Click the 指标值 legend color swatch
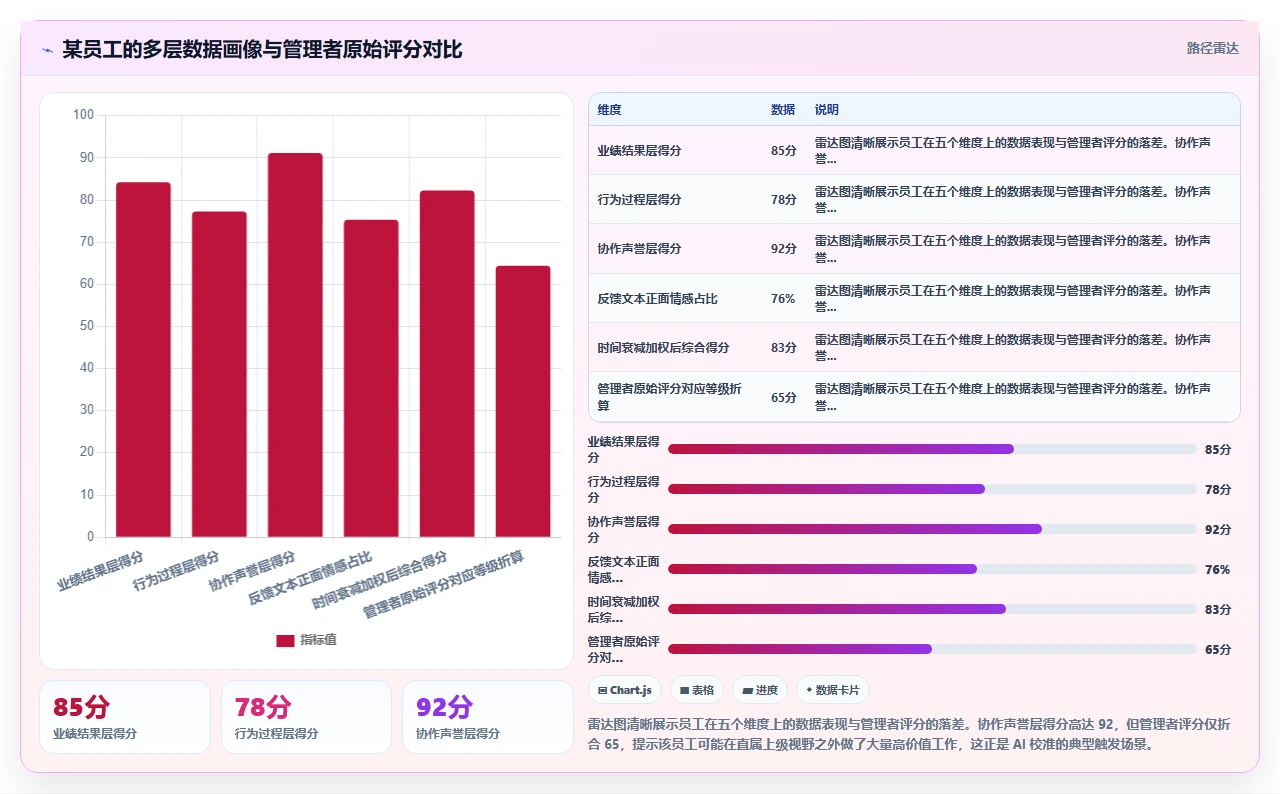1280x794 pixels. [285, 640]
